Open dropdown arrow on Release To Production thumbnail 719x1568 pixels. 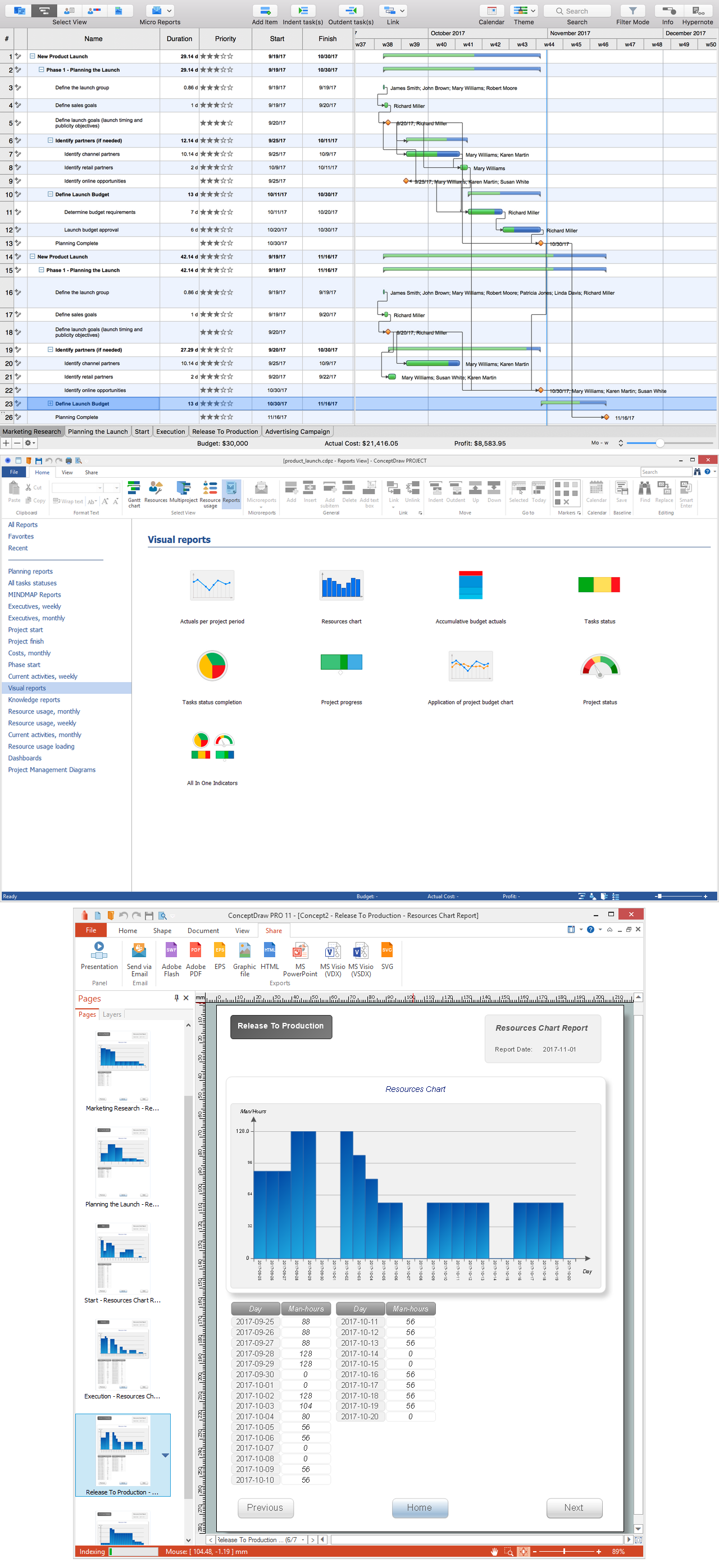pos(165,1455)
